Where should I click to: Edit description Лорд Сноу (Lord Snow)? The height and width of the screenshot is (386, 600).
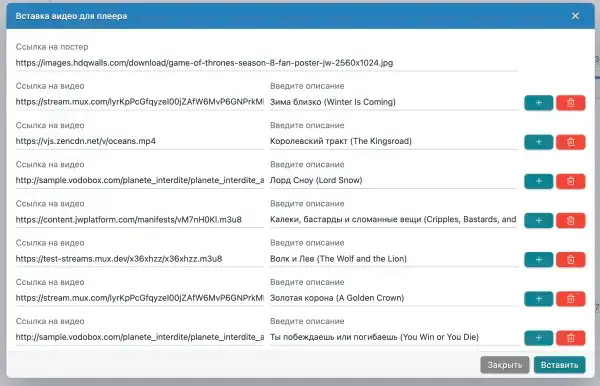tap(394, 181)
